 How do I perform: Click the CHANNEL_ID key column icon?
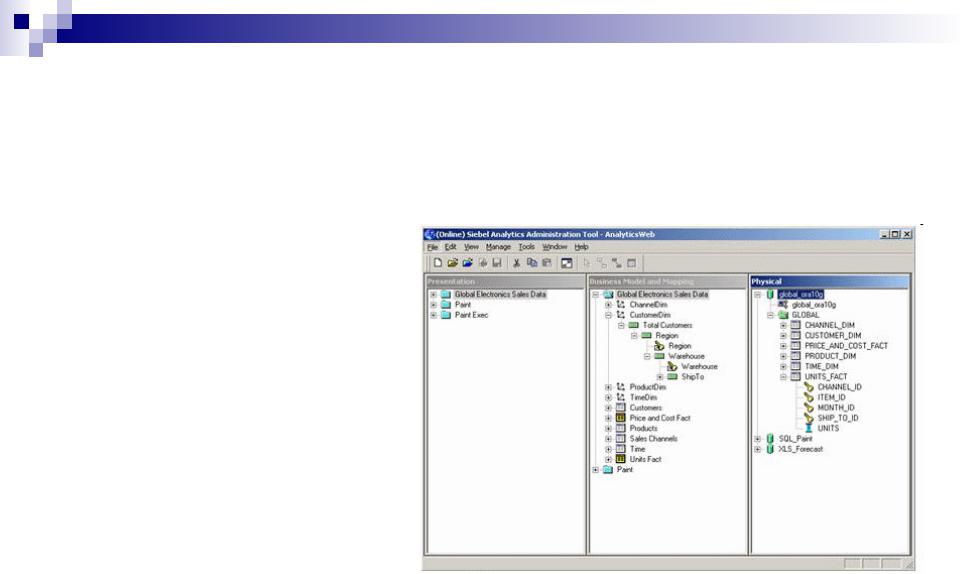click(x=809, y=387)
